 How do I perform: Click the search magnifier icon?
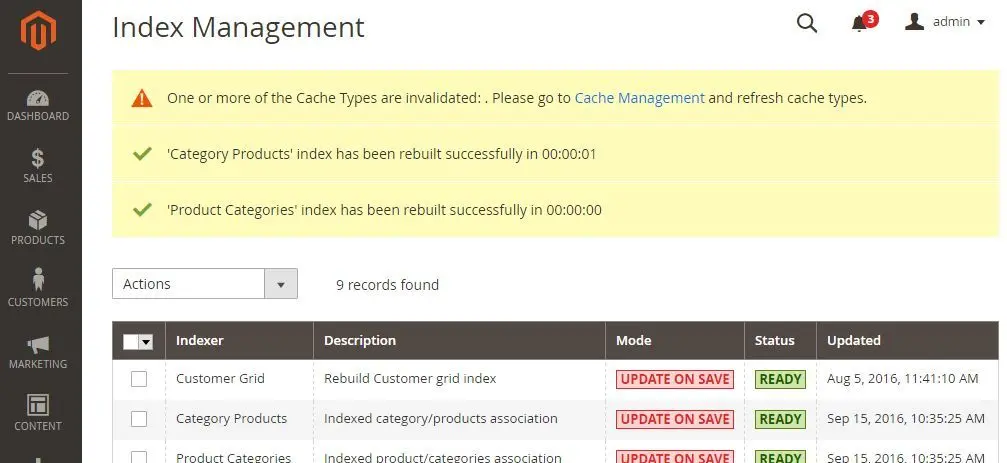807,23
